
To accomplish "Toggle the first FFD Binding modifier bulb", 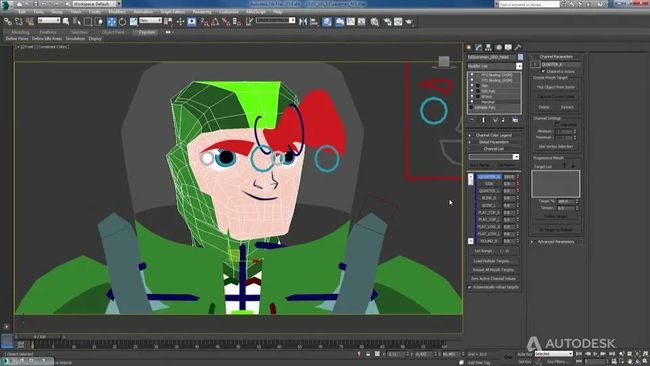I will click(x=472, y=75).
